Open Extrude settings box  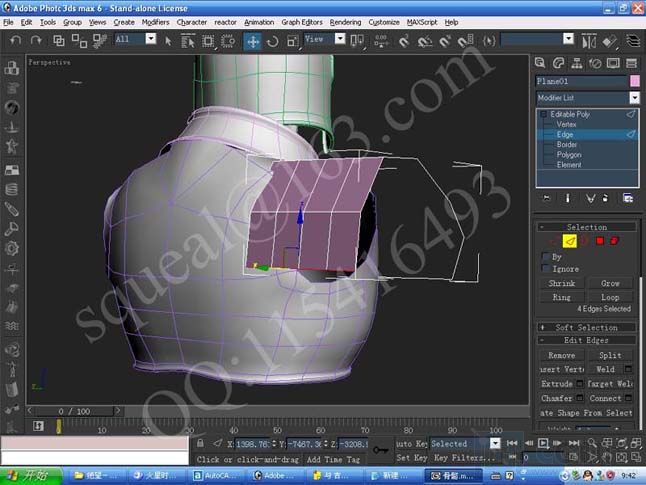click(579, 384)
